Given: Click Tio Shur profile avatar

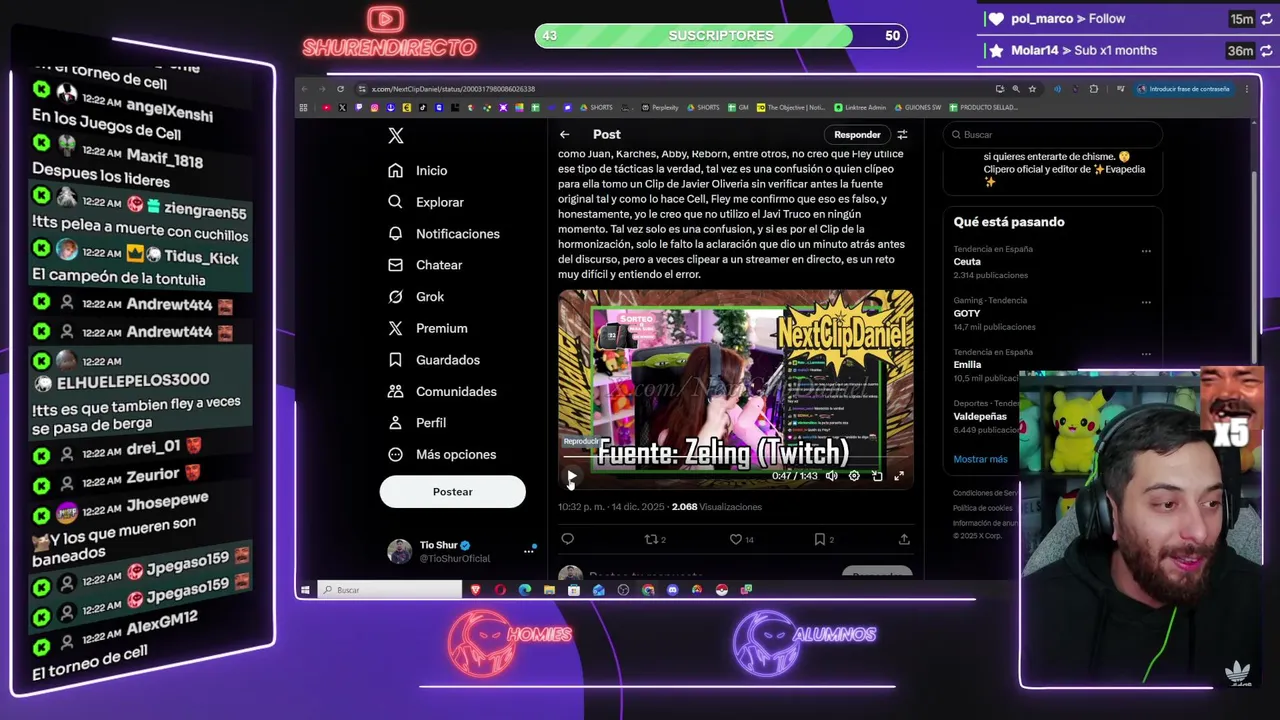Looking at the screenshot, I should [x=399, y=551].
